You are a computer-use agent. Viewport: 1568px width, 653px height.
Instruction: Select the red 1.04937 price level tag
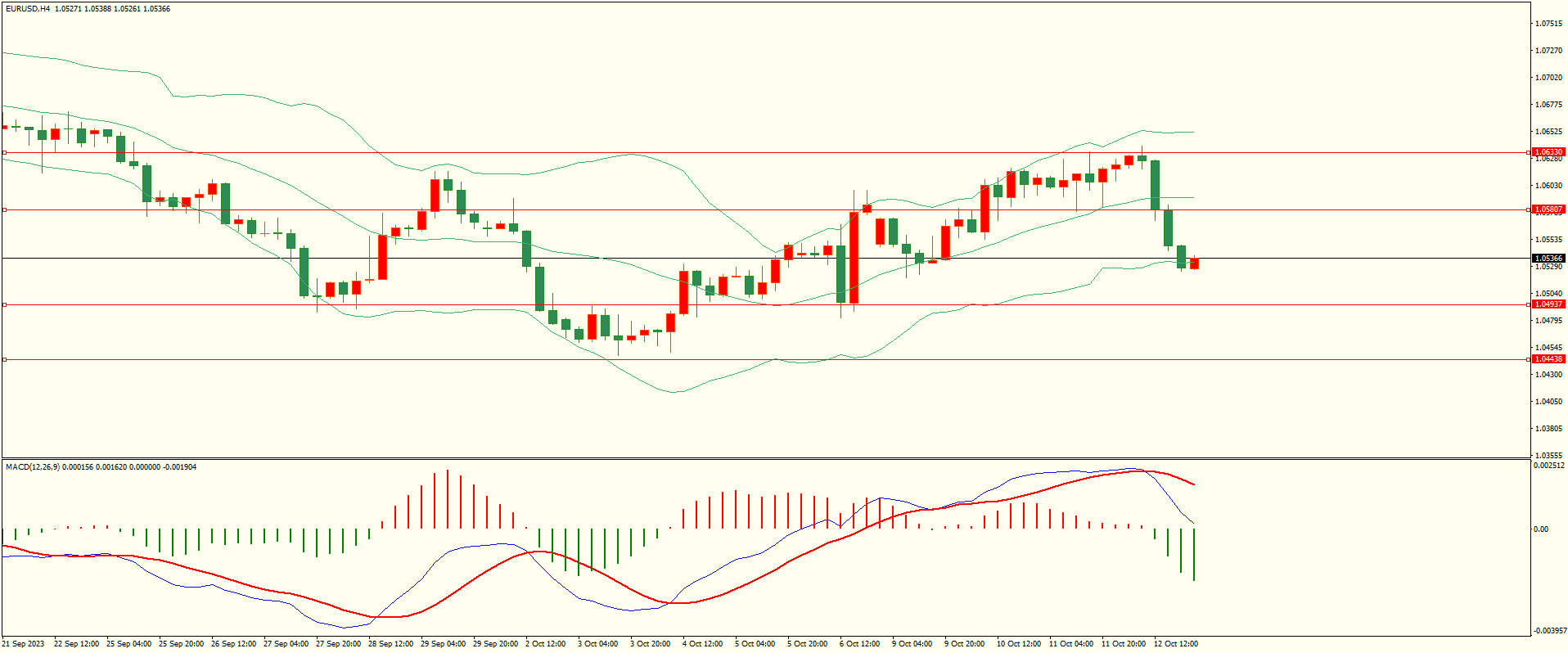point(1548,304)
